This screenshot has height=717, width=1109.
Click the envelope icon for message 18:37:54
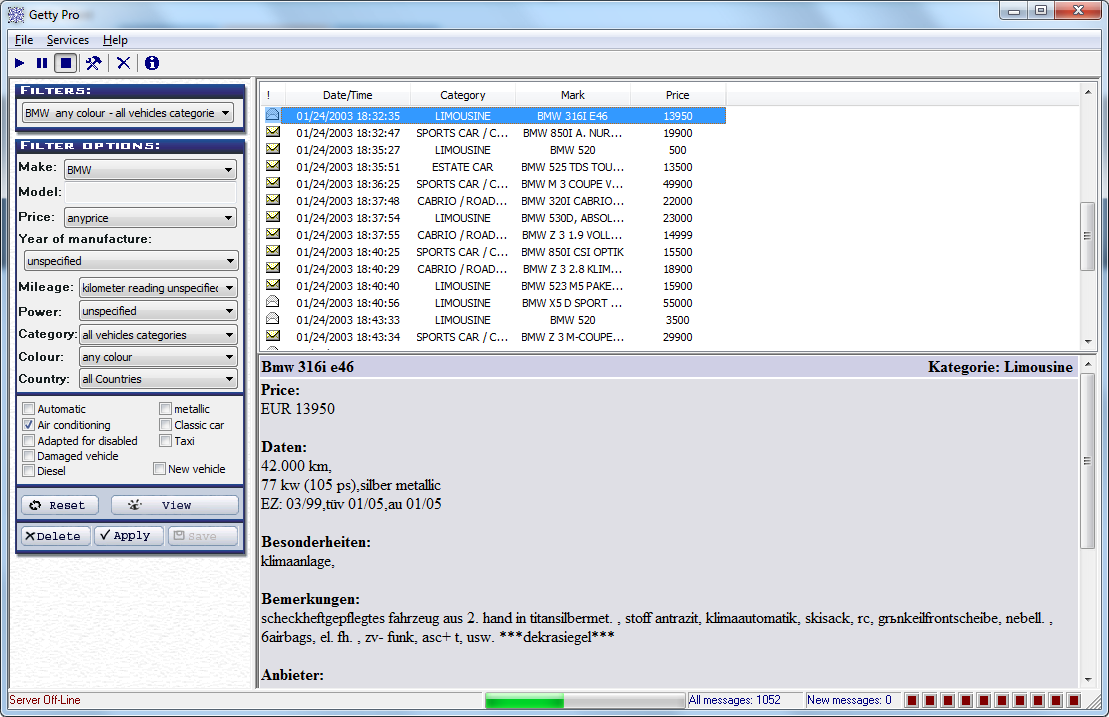(x=272, y=217)
